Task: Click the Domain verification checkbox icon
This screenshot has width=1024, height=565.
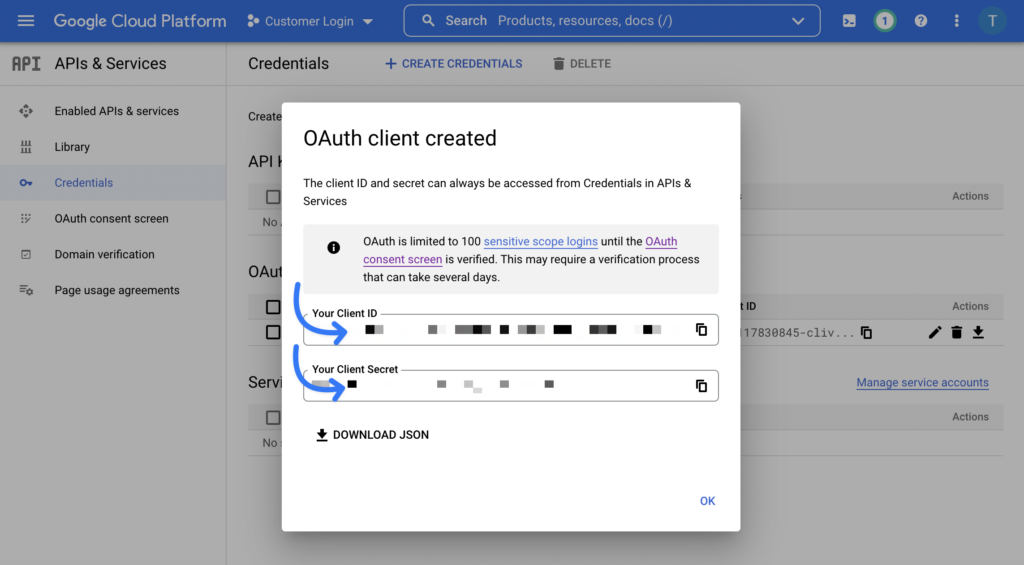Action: [x=25, y=254]
